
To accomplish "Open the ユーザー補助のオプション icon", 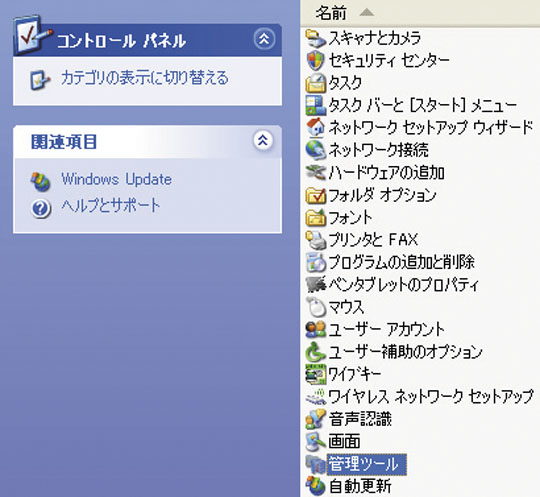I will [315, 352].
